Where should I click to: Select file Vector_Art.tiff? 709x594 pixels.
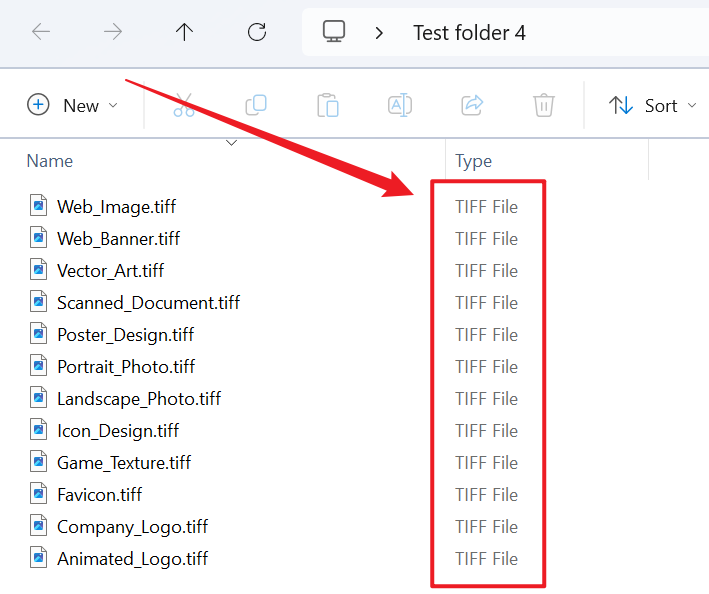(110, 271)
